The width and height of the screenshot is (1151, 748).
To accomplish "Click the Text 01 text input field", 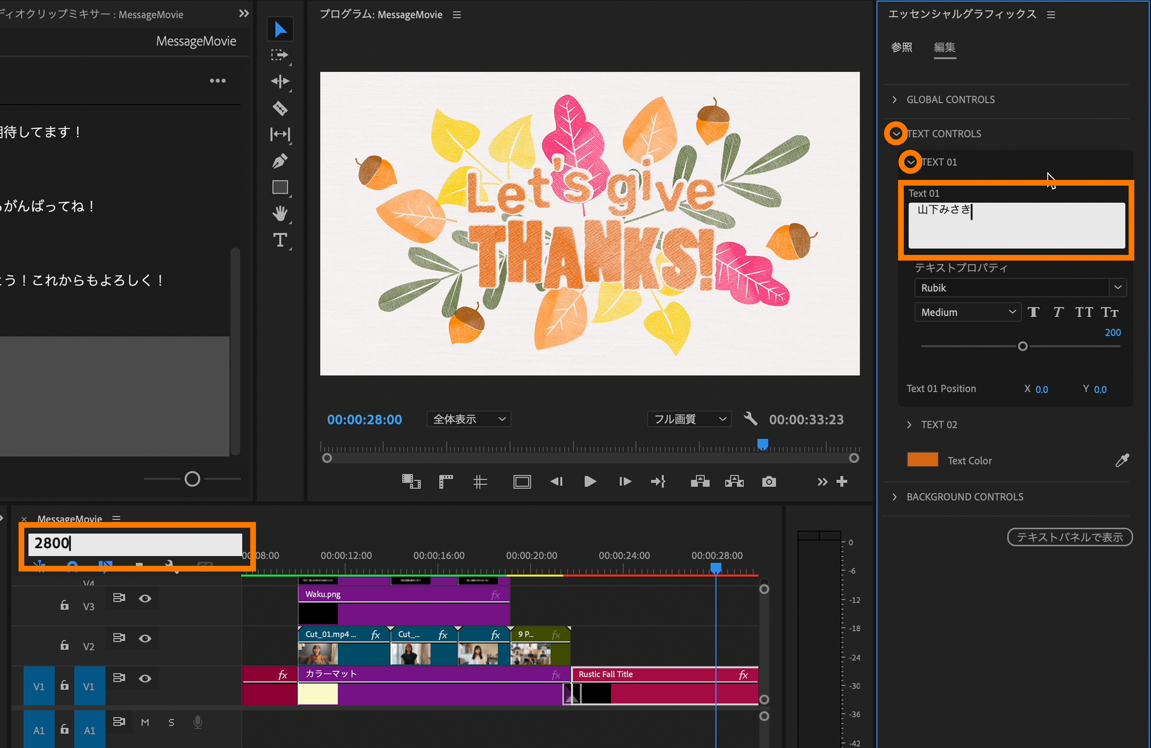I will pos(1017,225).
